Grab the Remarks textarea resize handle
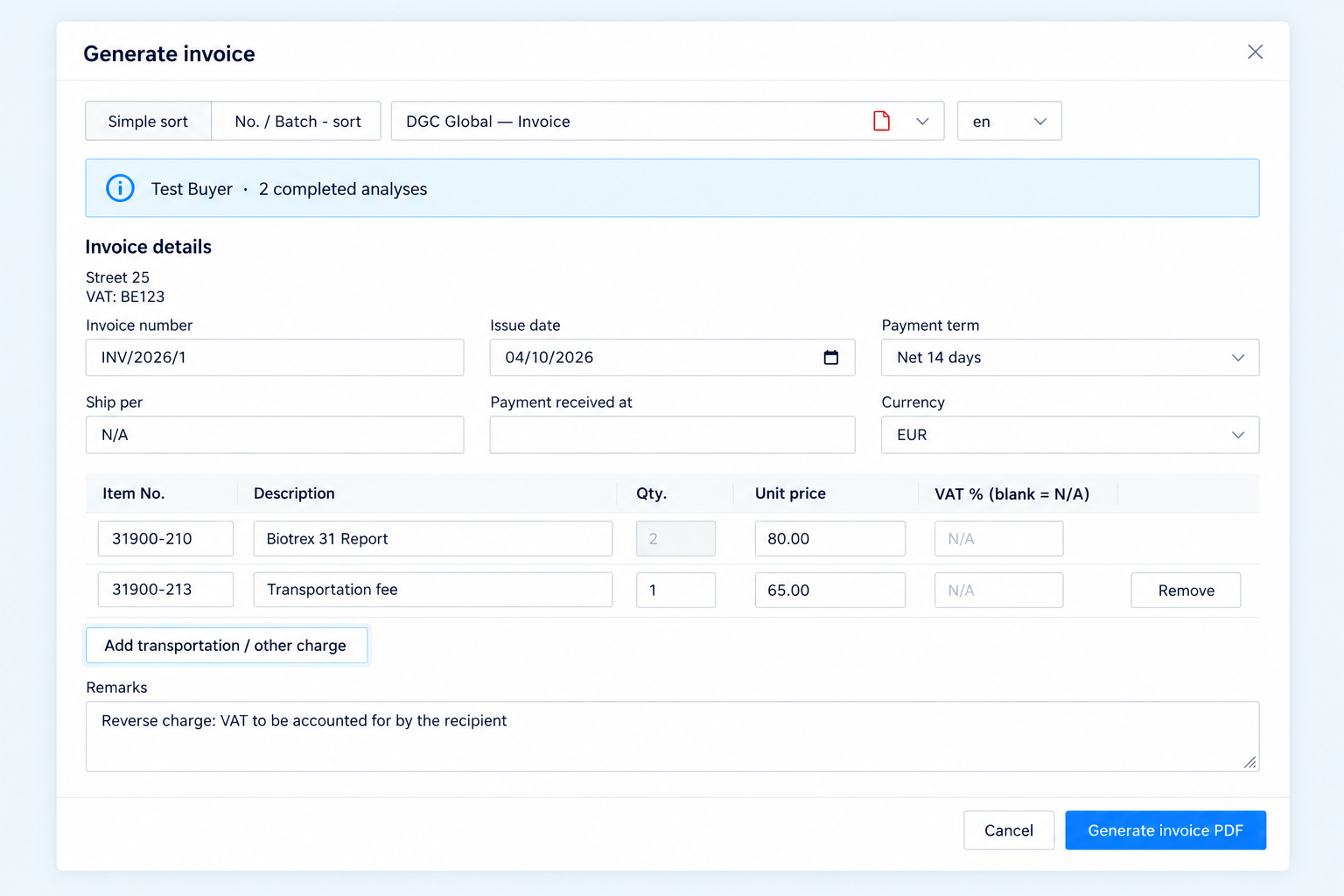This screenshot has width=1344, height=896. point(1250,763)
